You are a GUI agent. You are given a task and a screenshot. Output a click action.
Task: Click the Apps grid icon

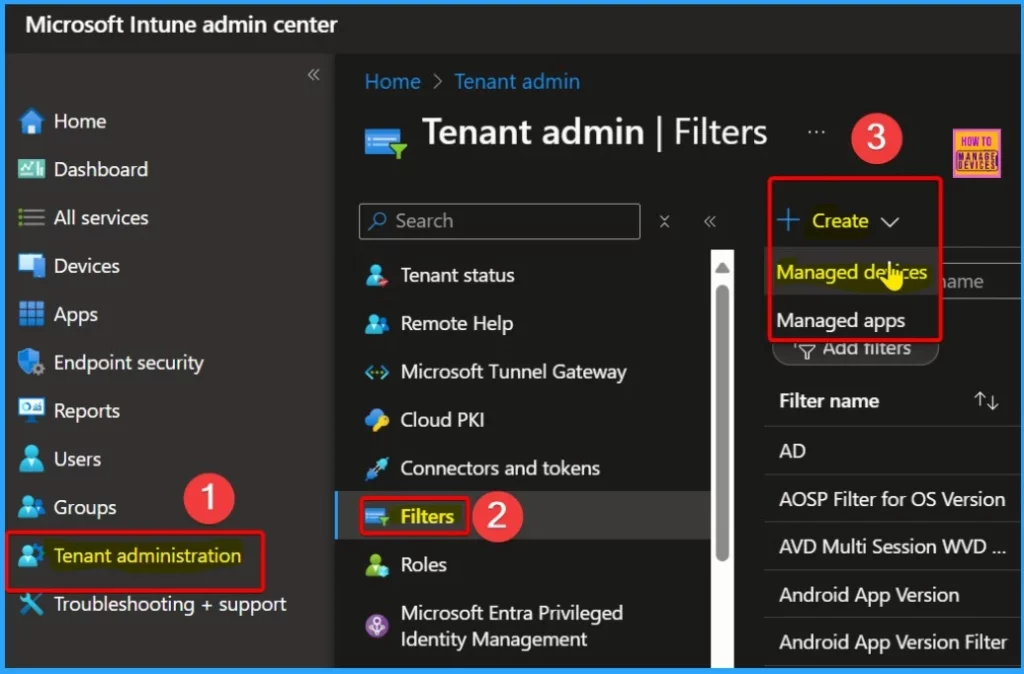point(31,314)
